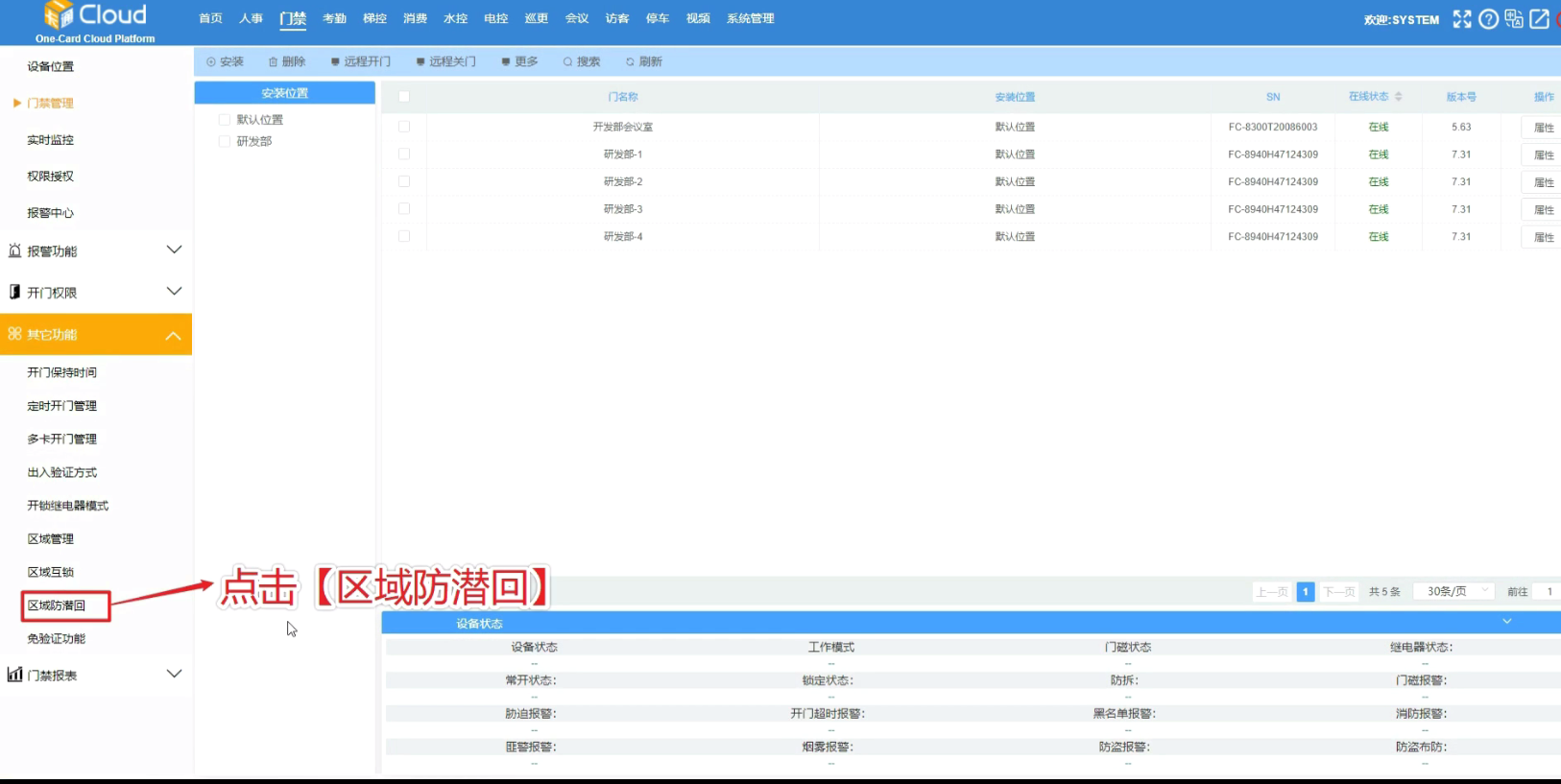Sort by 在线状态 using the sort arrows
Screen dimensions: 1561x784
tap(1399, 97)
